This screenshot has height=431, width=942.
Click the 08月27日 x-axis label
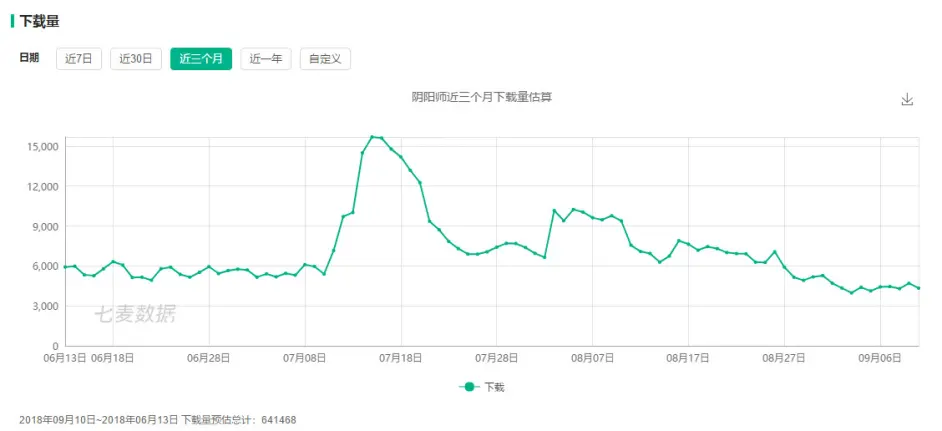pos(784,358)
